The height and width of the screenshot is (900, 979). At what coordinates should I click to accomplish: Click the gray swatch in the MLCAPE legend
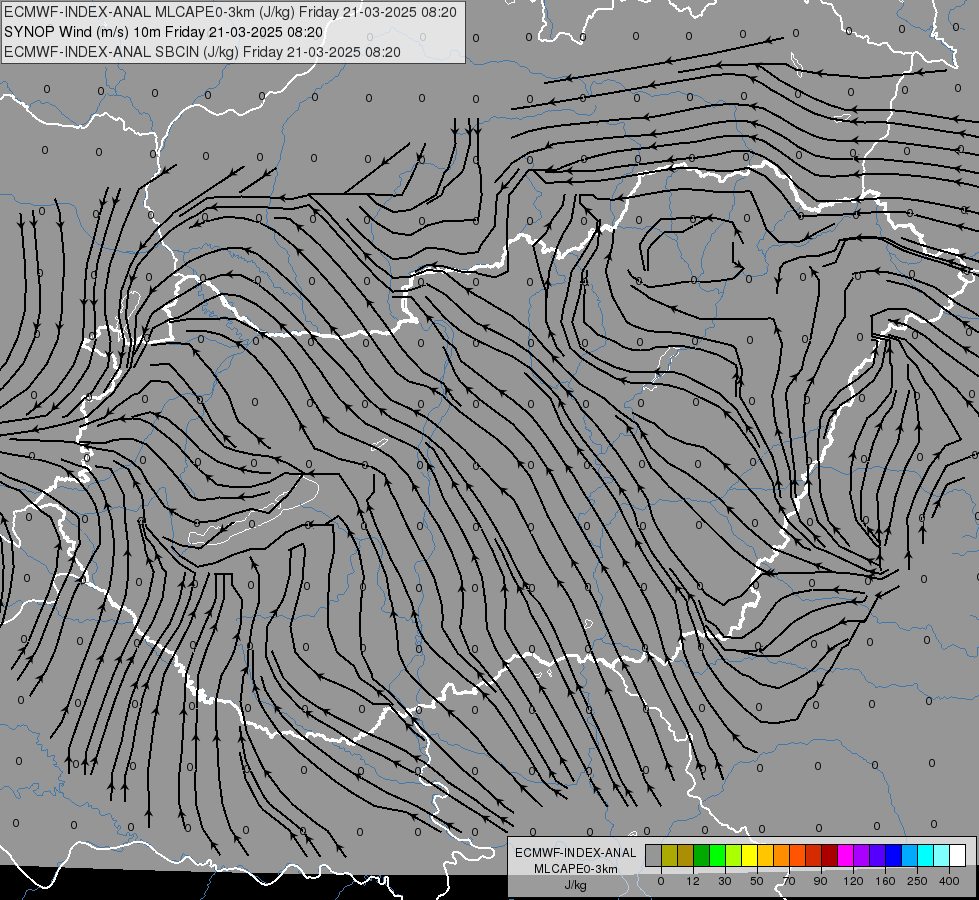pyautogui.click(x=654, y=855)
